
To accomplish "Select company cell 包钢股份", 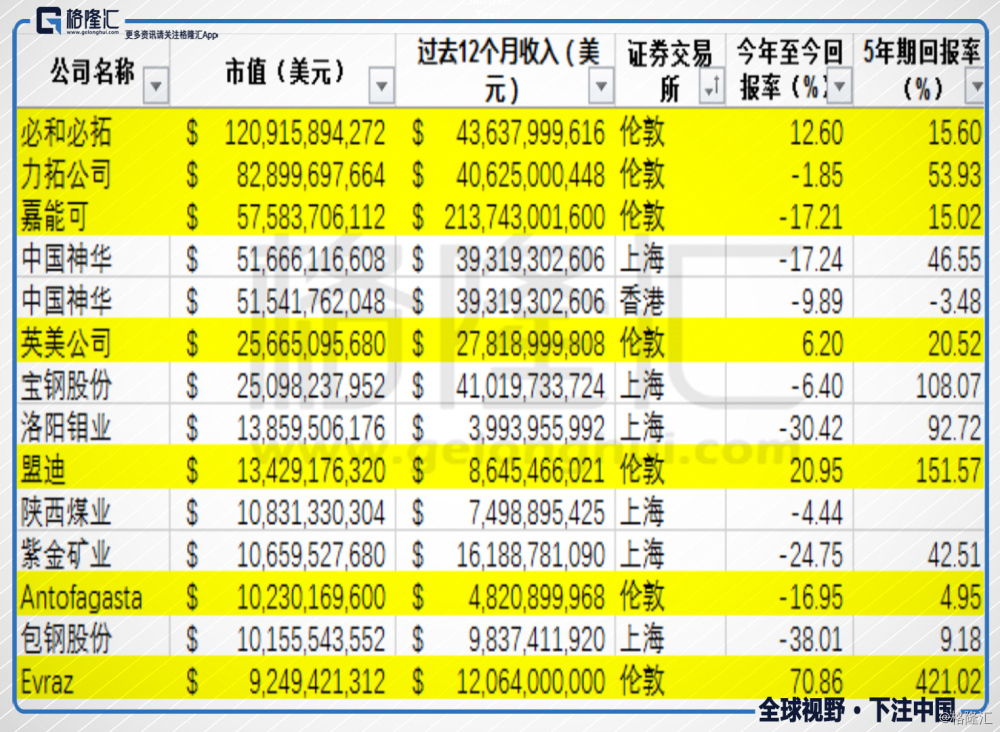I will [66, 640].
